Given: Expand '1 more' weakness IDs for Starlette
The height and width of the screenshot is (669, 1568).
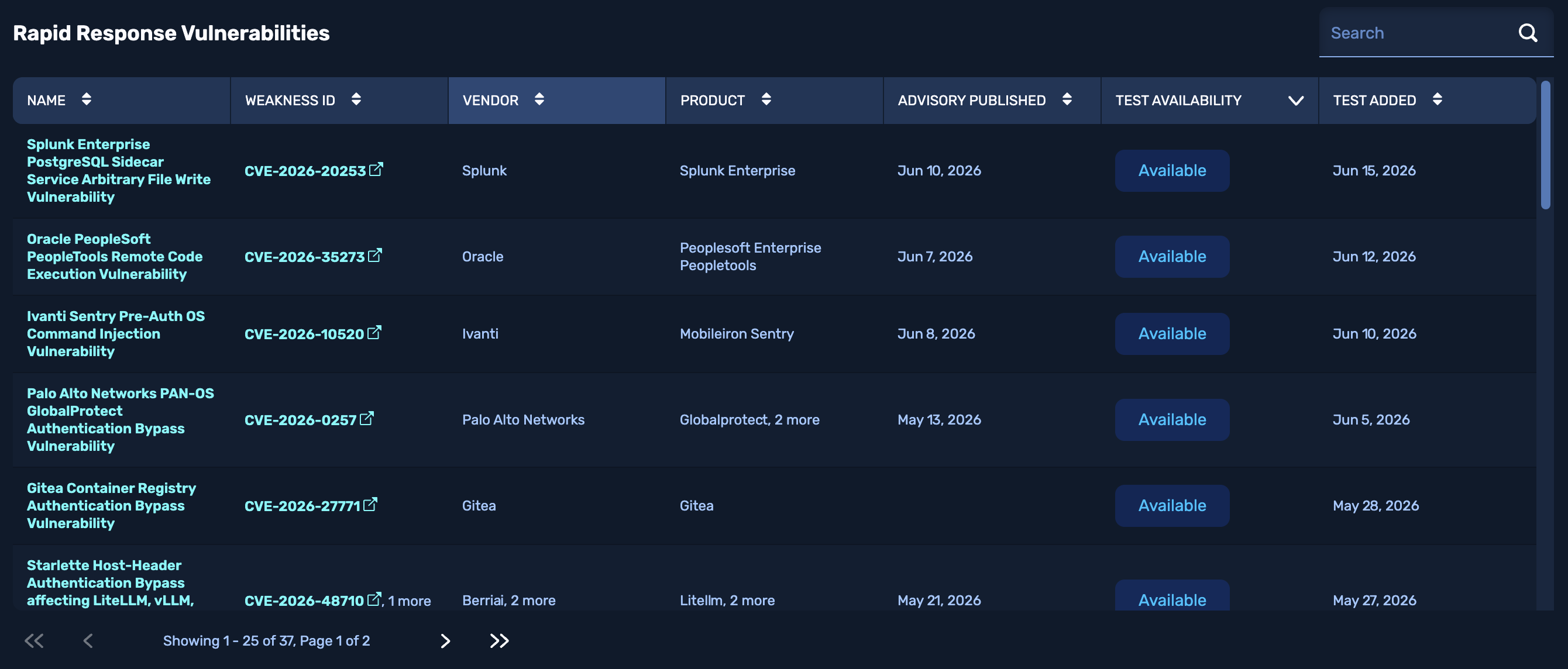Looking at the screenshot, I should tap(409, 601).
